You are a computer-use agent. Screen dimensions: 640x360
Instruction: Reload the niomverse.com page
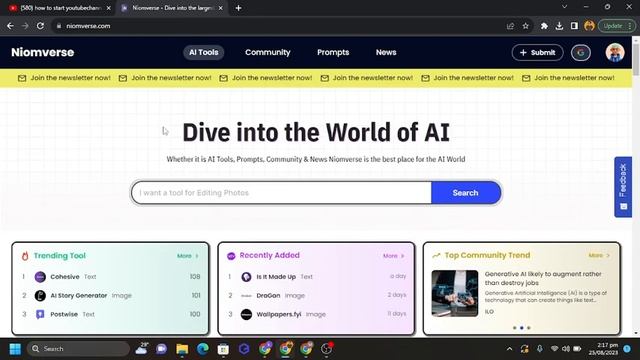click(x=40, y=26)
